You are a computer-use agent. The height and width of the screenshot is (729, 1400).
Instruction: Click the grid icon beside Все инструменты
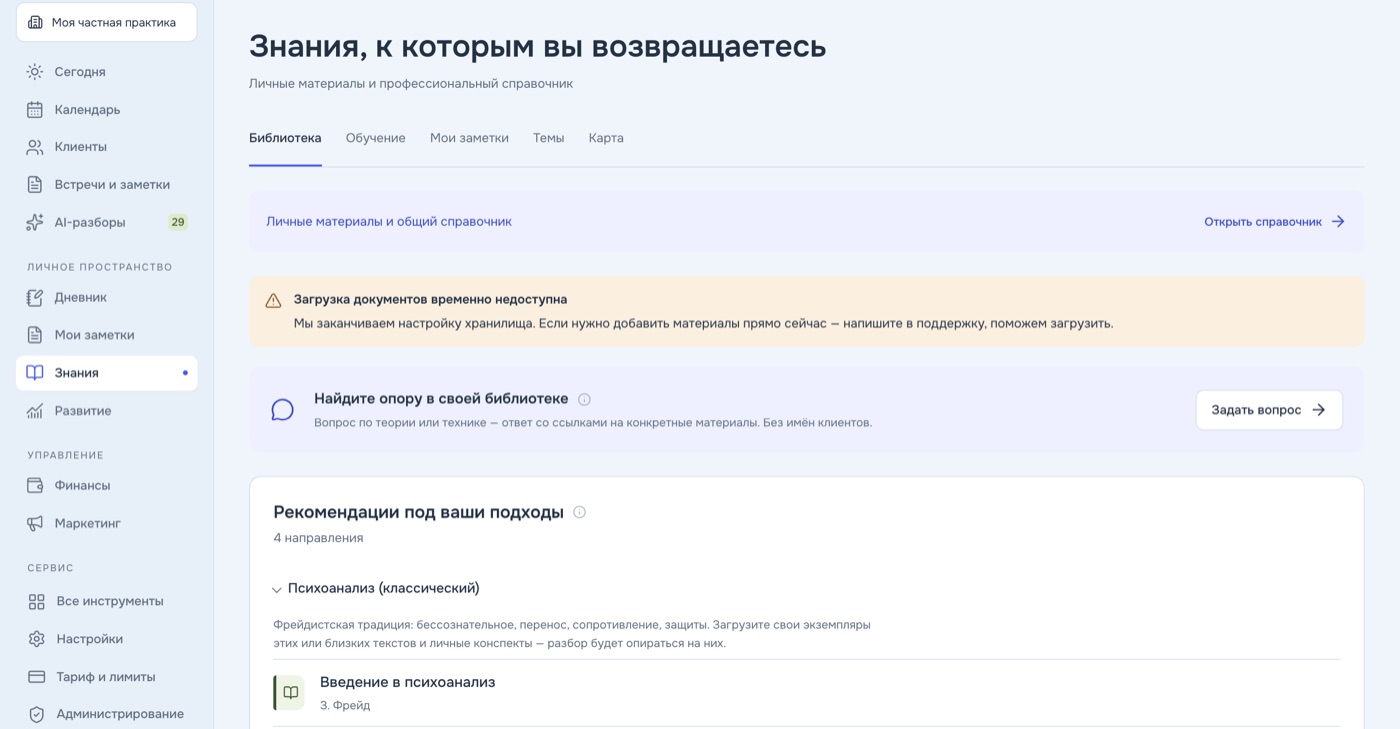[x=37, y=602]
